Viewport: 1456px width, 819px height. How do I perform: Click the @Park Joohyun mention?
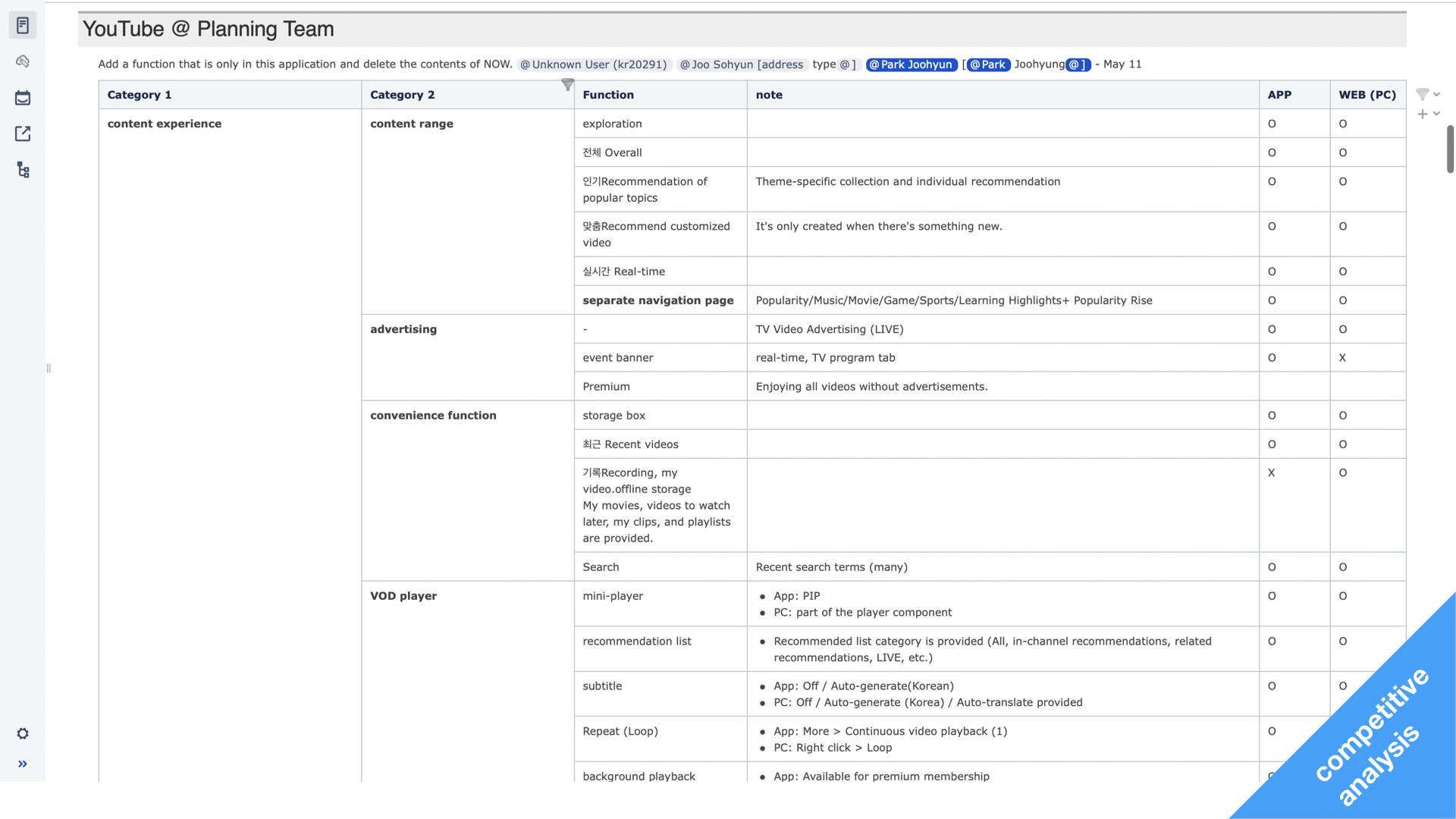click(912, 64)
